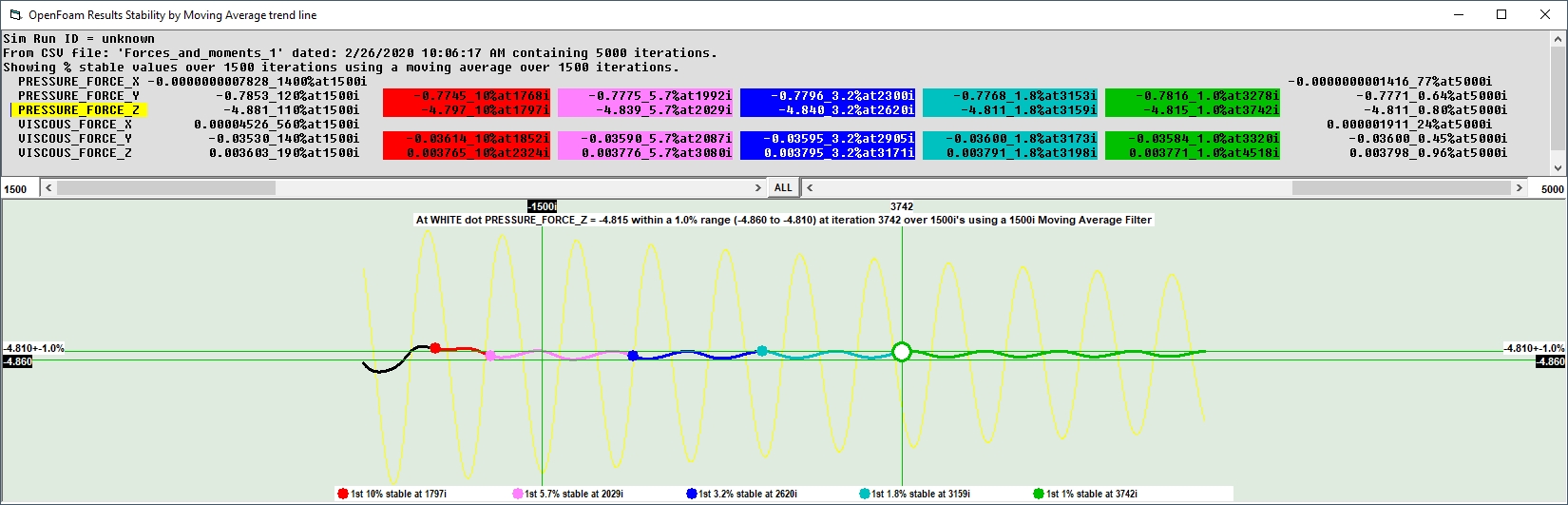Click cyan cell 0.003791_1.8%at3198i
Viewport: 1568px width, 505px height.
click(x=1010, y=153)
